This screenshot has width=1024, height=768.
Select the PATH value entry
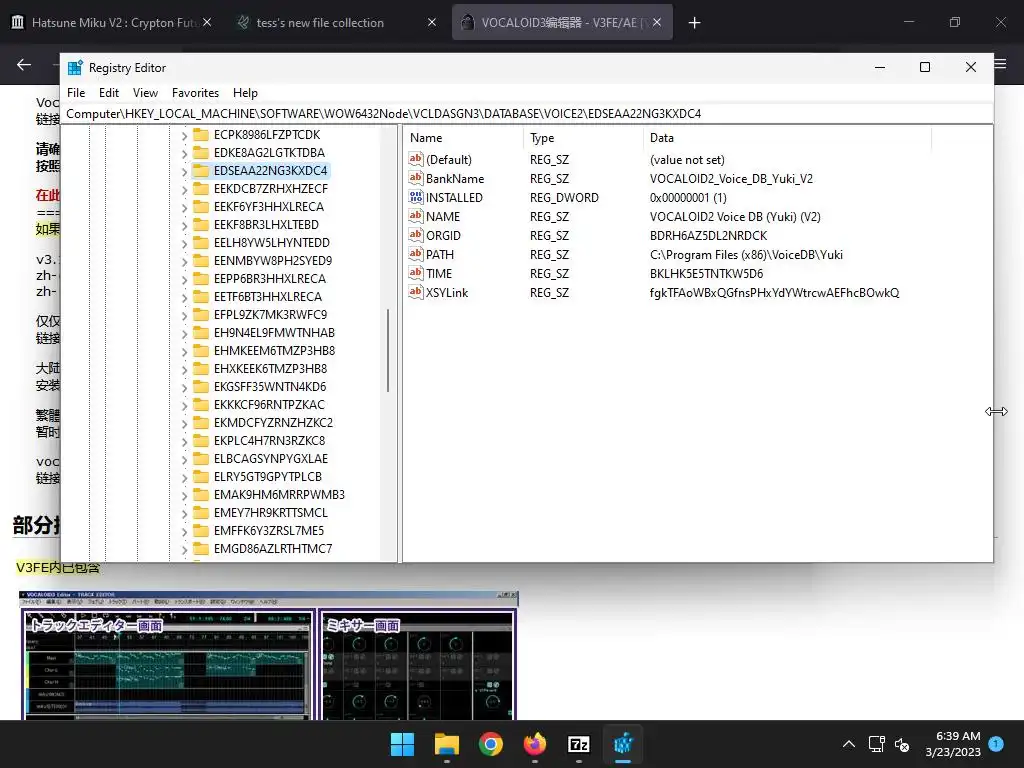[x=440, y=255]
